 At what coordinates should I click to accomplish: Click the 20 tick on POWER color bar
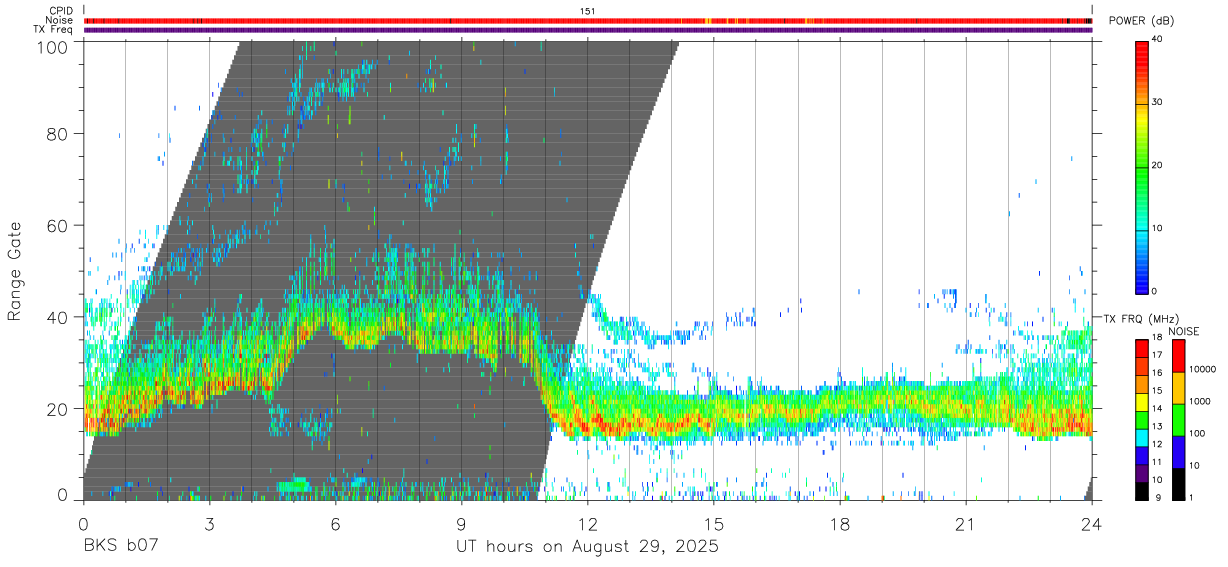(x=1157, y=166)
